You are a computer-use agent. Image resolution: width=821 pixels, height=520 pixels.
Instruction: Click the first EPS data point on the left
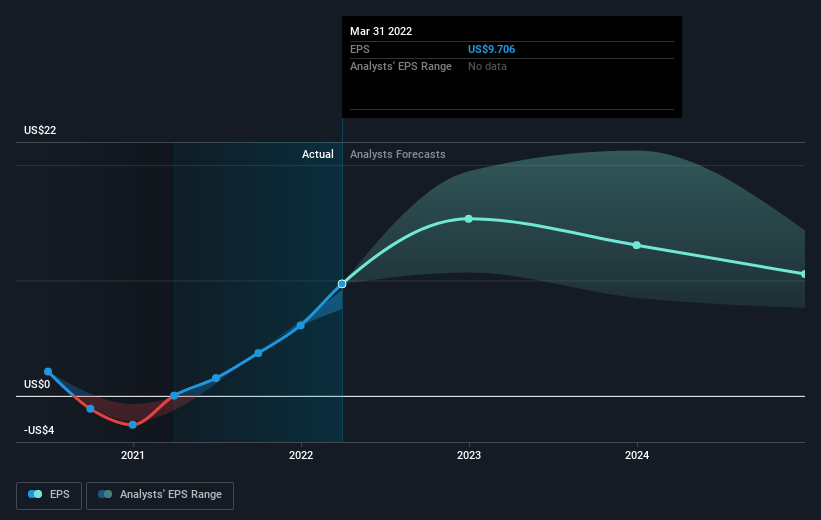pos(48,372)
